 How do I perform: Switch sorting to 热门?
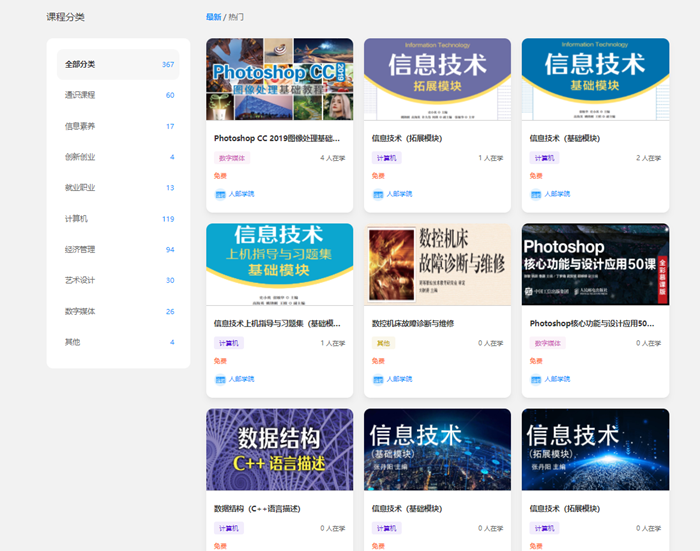pos(236,17)
